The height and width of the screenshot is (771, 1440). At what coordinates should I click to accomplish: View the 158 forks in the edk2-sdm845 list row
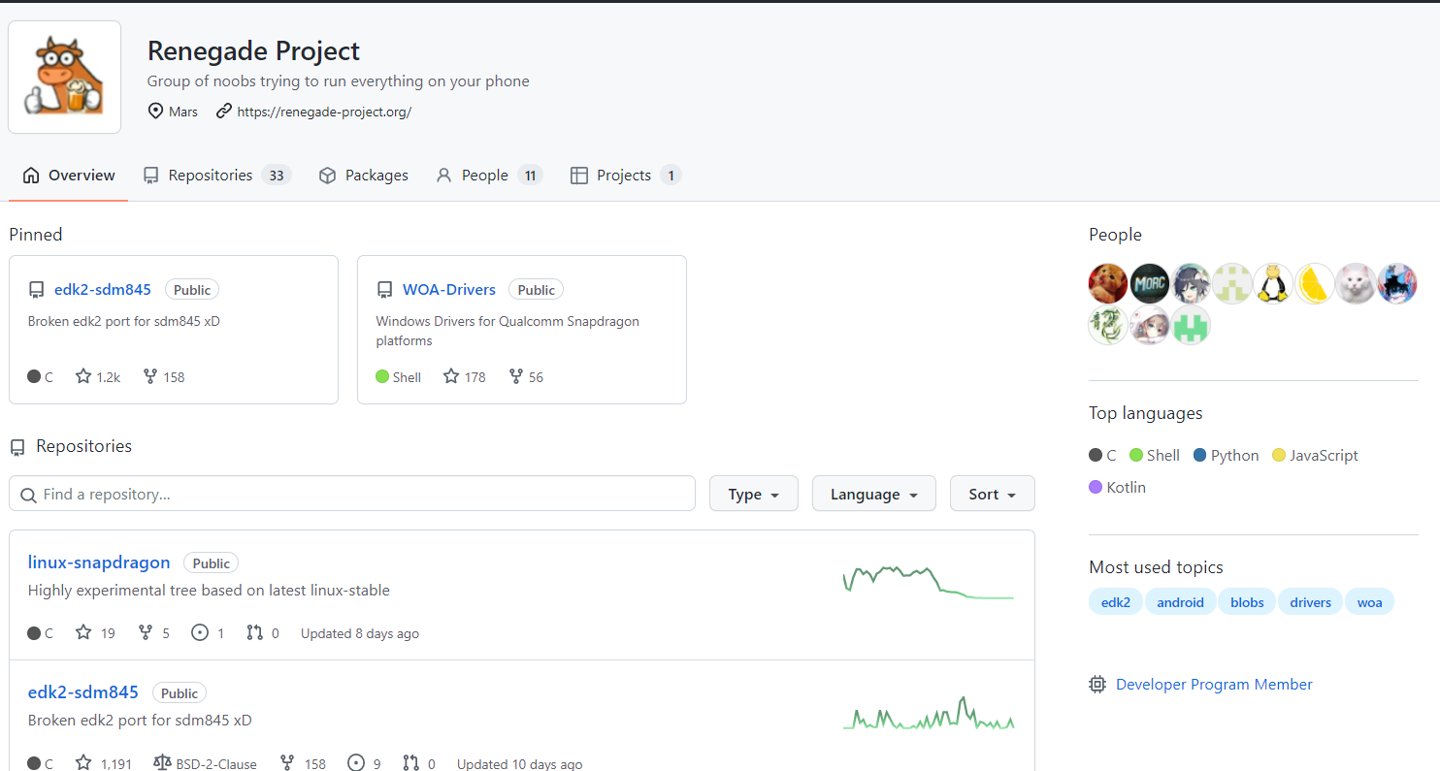[303, 763]
